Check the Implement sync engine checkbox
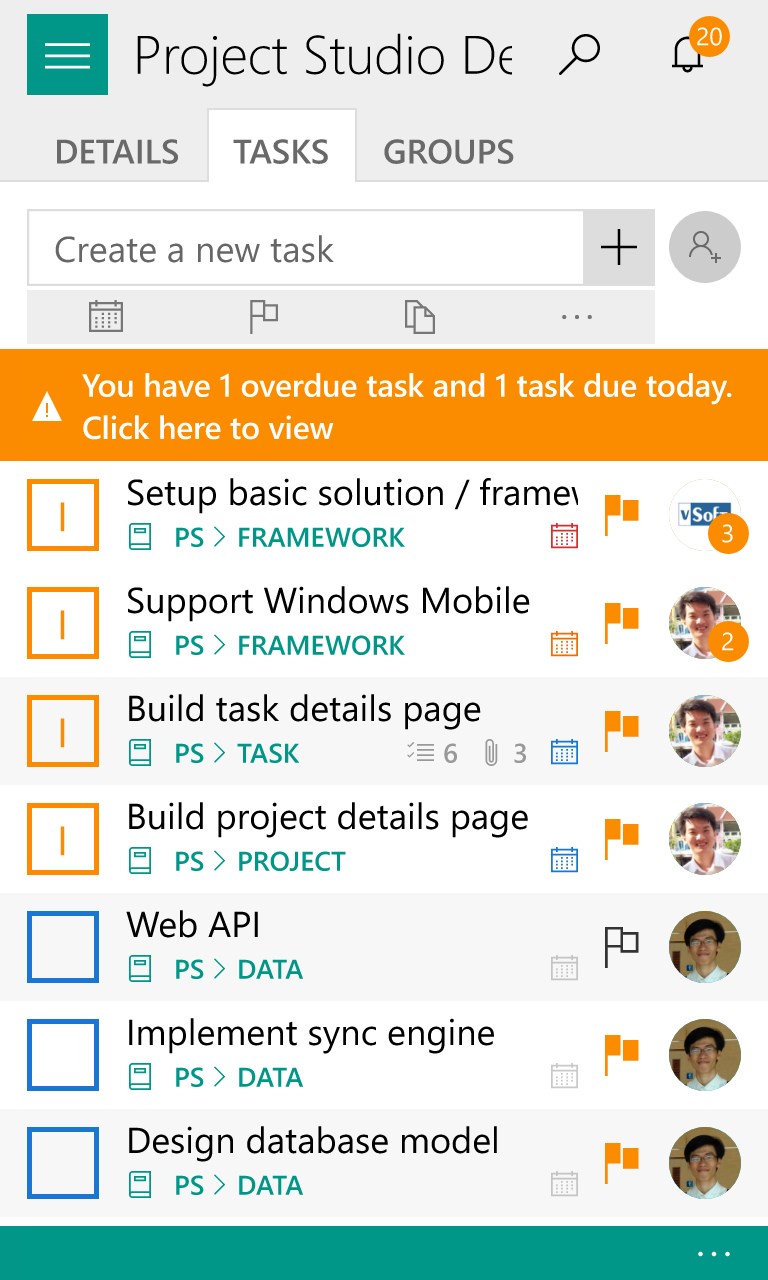This screenshot has height=1280, width=768. click(x=63, y=1054)
